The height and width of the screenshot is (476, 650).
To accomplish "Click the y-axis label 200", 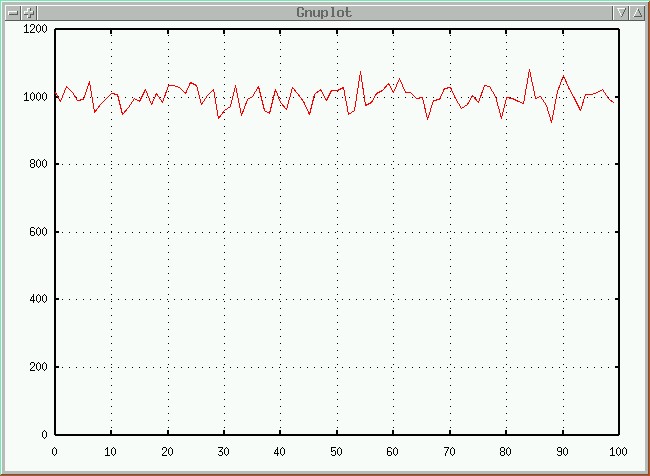I will 38,367.
